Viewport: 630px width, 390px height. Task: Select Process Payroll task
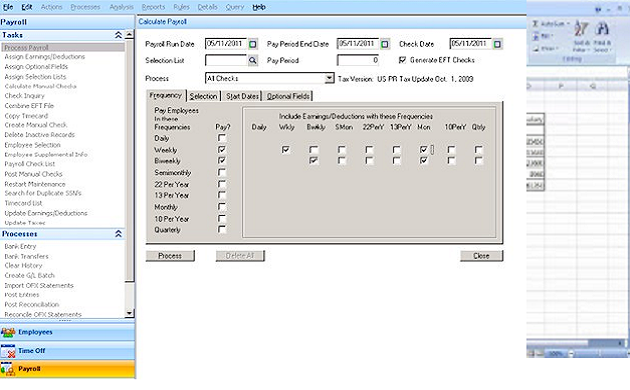(63, 47)
